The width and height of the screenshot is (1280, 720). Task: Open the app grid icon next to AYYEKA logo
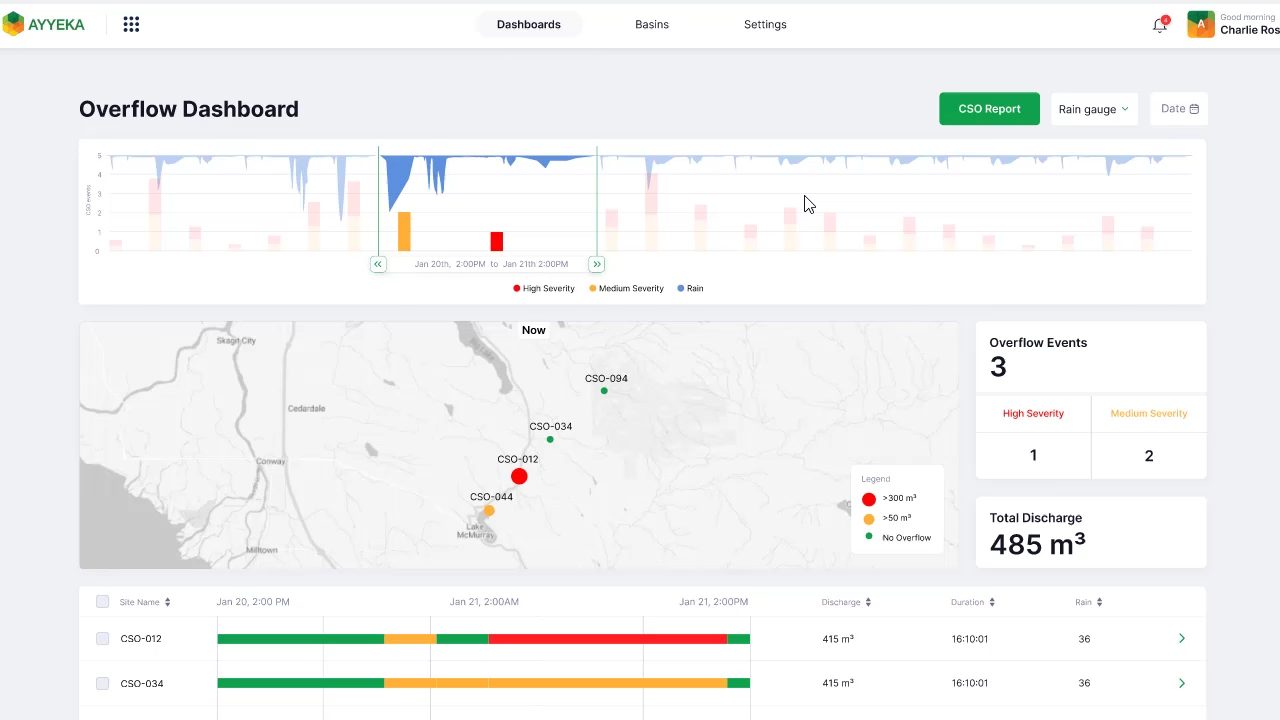click(x=131, y=24)
